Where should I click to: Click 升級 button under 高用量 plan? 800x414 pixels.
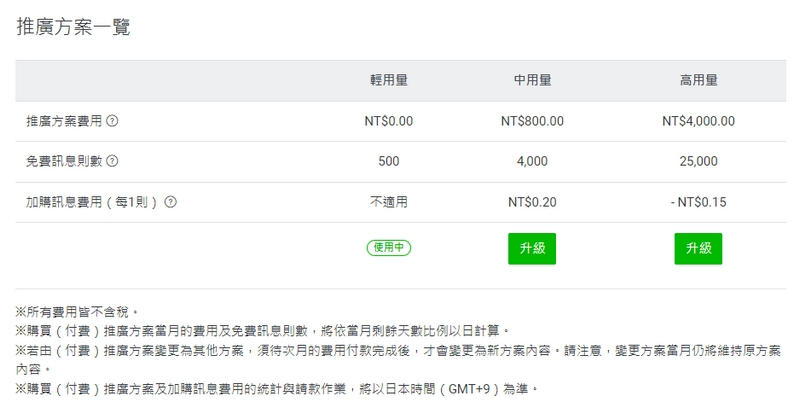pyautogui.click(x=698, y=248)
